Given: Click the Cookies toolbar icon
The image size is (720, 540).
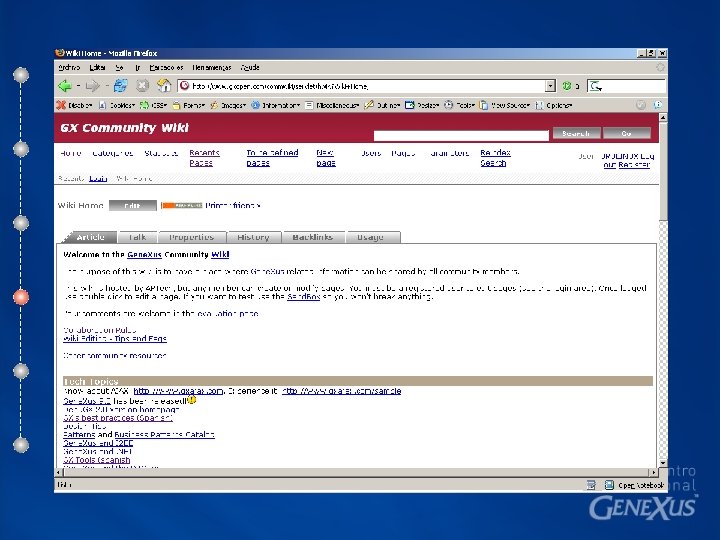Looking at the screenshot, I should [x=102, y=105].
